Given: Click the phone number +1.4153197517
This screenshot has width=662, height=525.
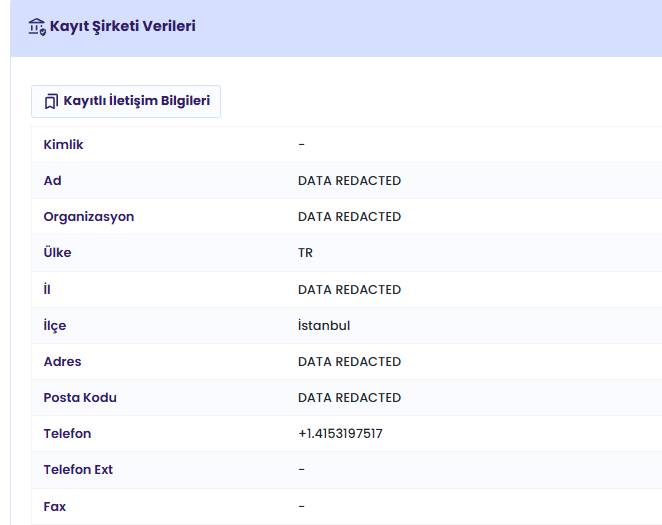Looking at the screenshot, I should (x=340, y=434).
